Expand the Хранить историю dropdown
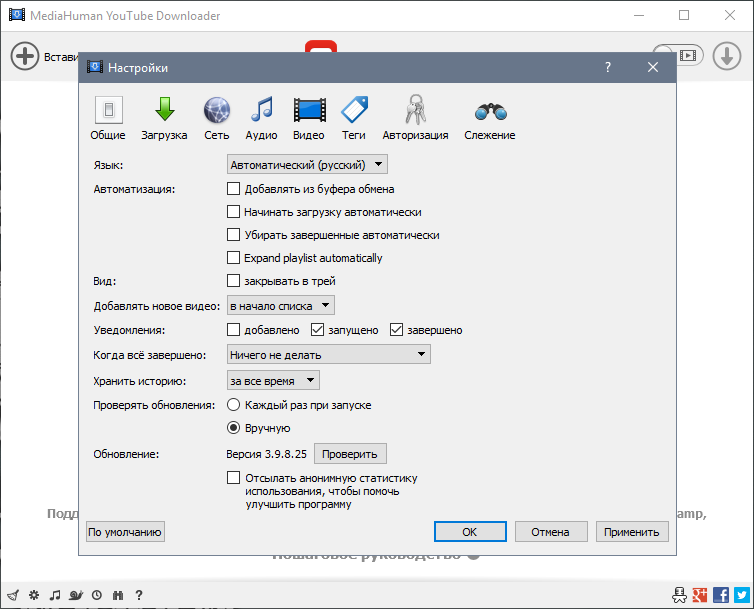Viewport: 754px width, 609px height. click(273, 381)
